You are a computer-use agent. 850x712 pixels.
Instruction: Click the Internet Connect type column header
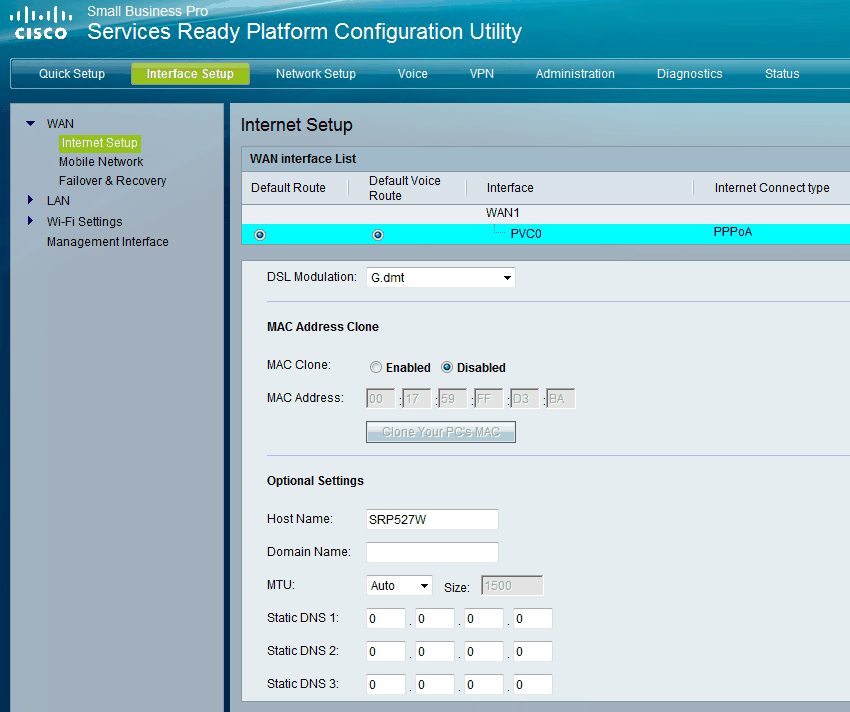tap(772, 188)
